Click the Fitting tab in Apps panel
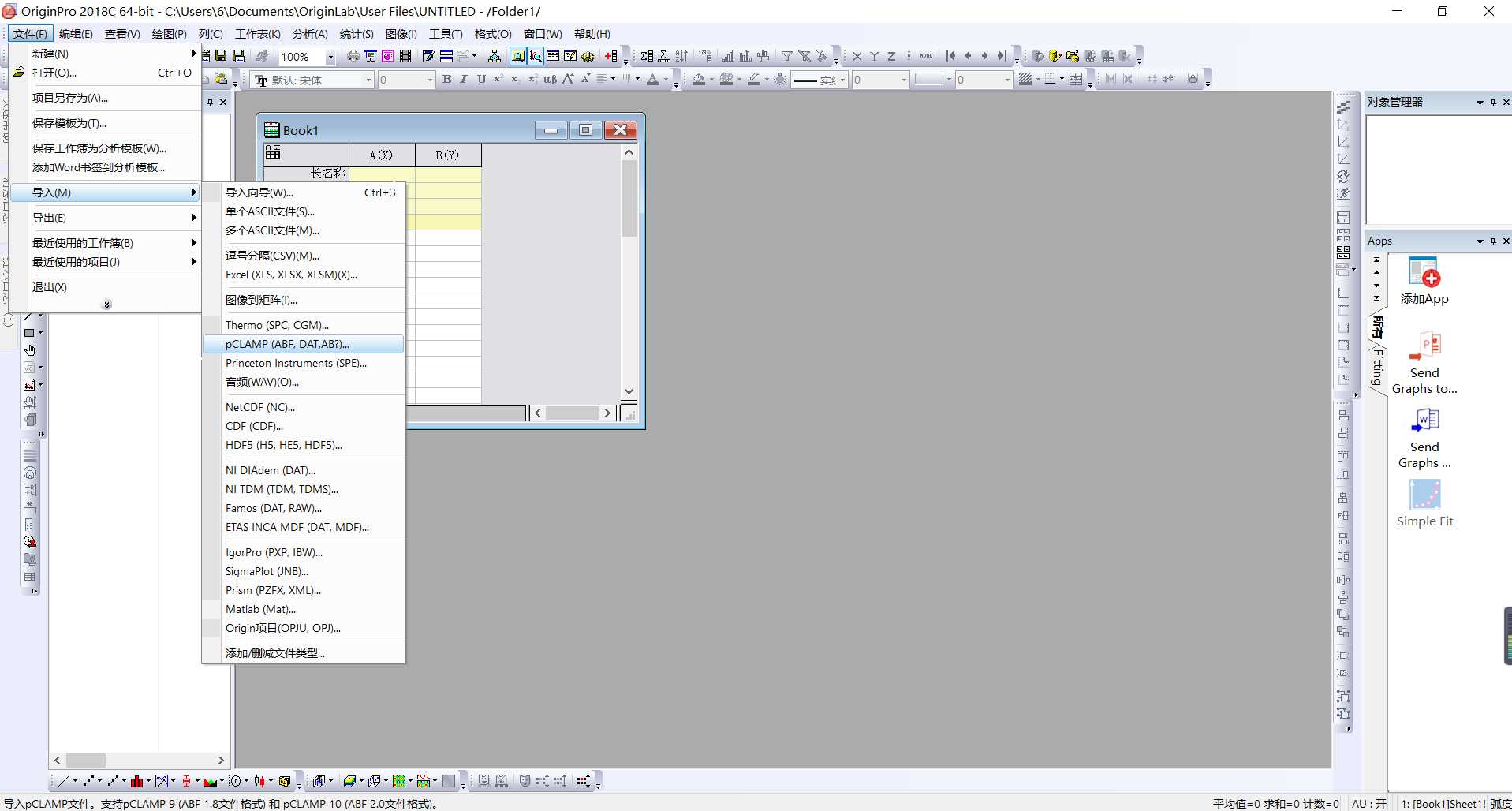This screenshot has height=811, width=1512. 1377,368
